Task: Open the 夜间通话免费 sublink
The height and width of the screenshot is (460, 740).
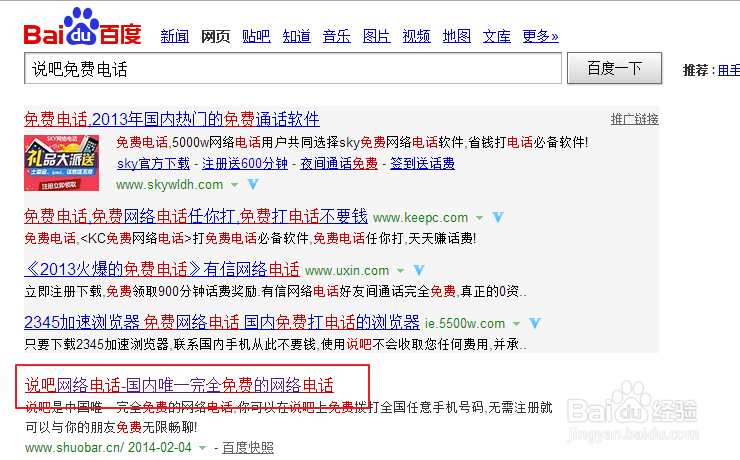Action: click(339, 164)
